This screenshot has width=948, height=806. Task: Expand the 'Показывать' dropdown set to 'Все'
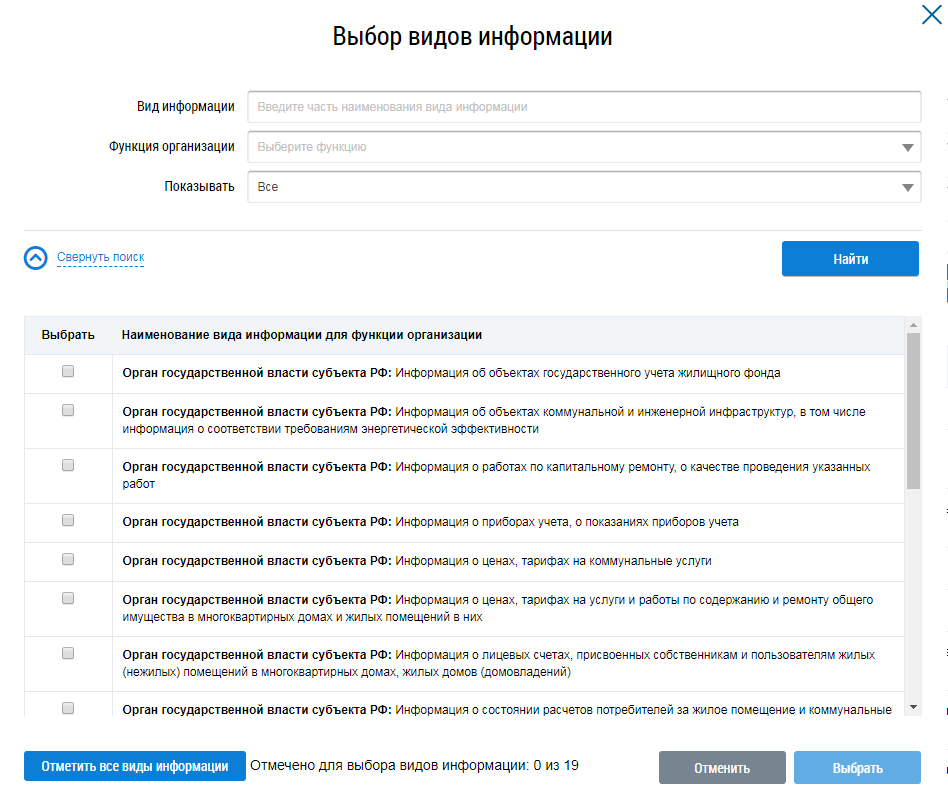tap(584, 187)
